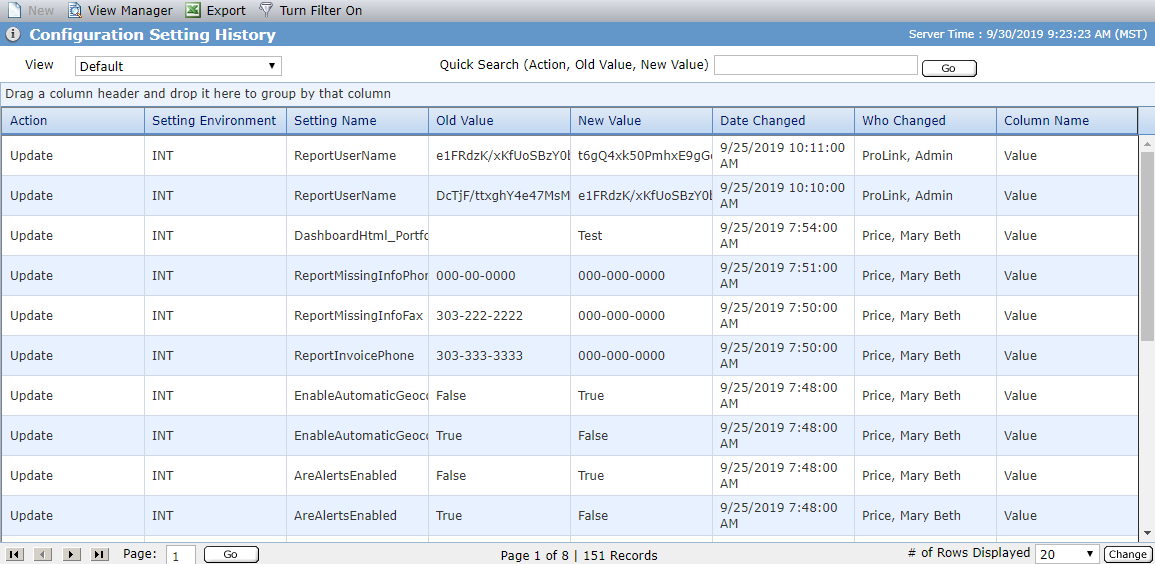Sort by Setting Name column header
The image size is (1155, 564).
point(357,121)
